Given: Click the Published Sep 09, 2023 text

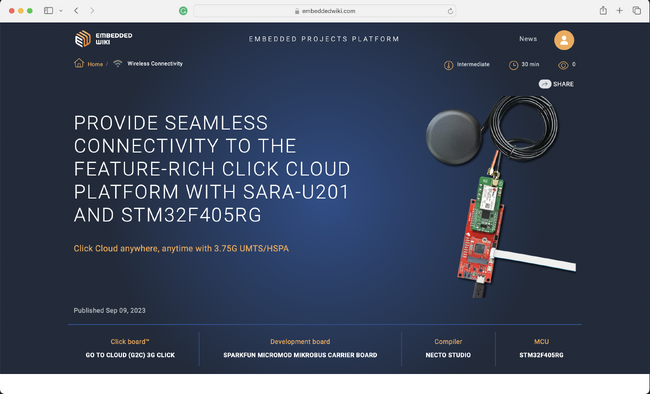Looking at the screenshot, I should coord(109,310).
